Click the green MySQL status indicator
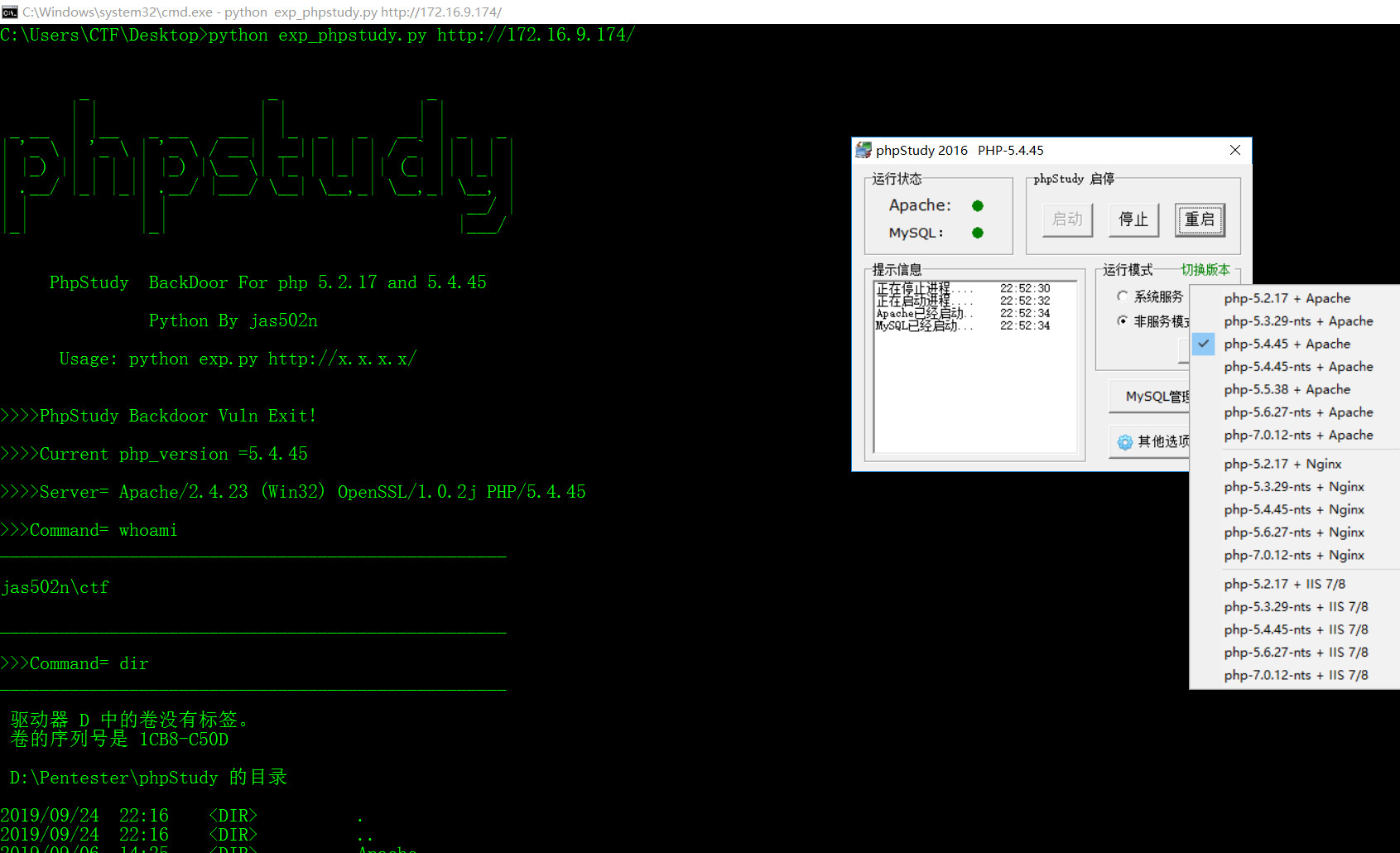The width and height of the screenshot is (1400, 853). click(x=978, y=233)
